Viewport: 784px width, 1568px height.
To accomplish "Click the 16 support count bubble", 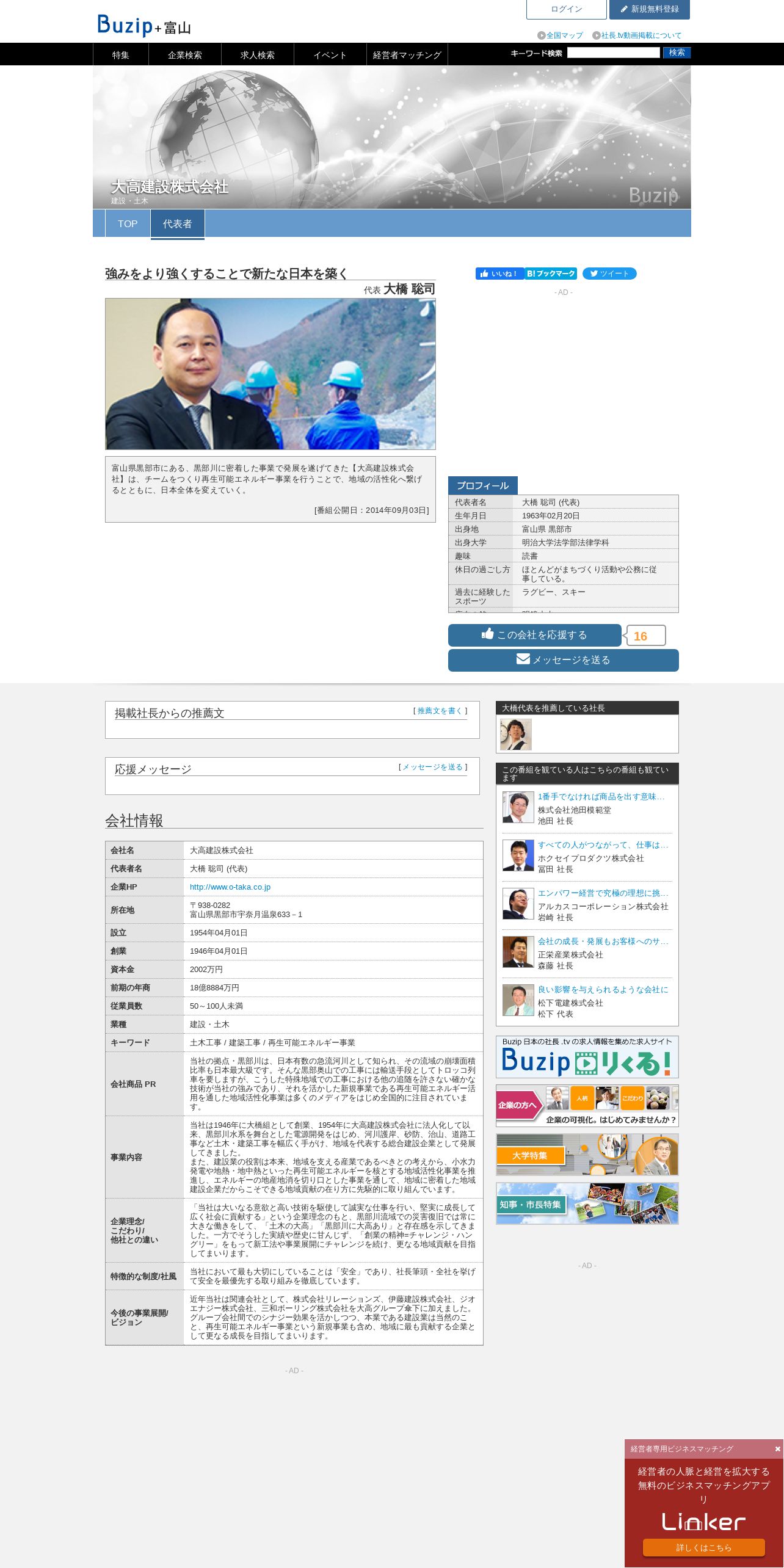I will 644,636.
